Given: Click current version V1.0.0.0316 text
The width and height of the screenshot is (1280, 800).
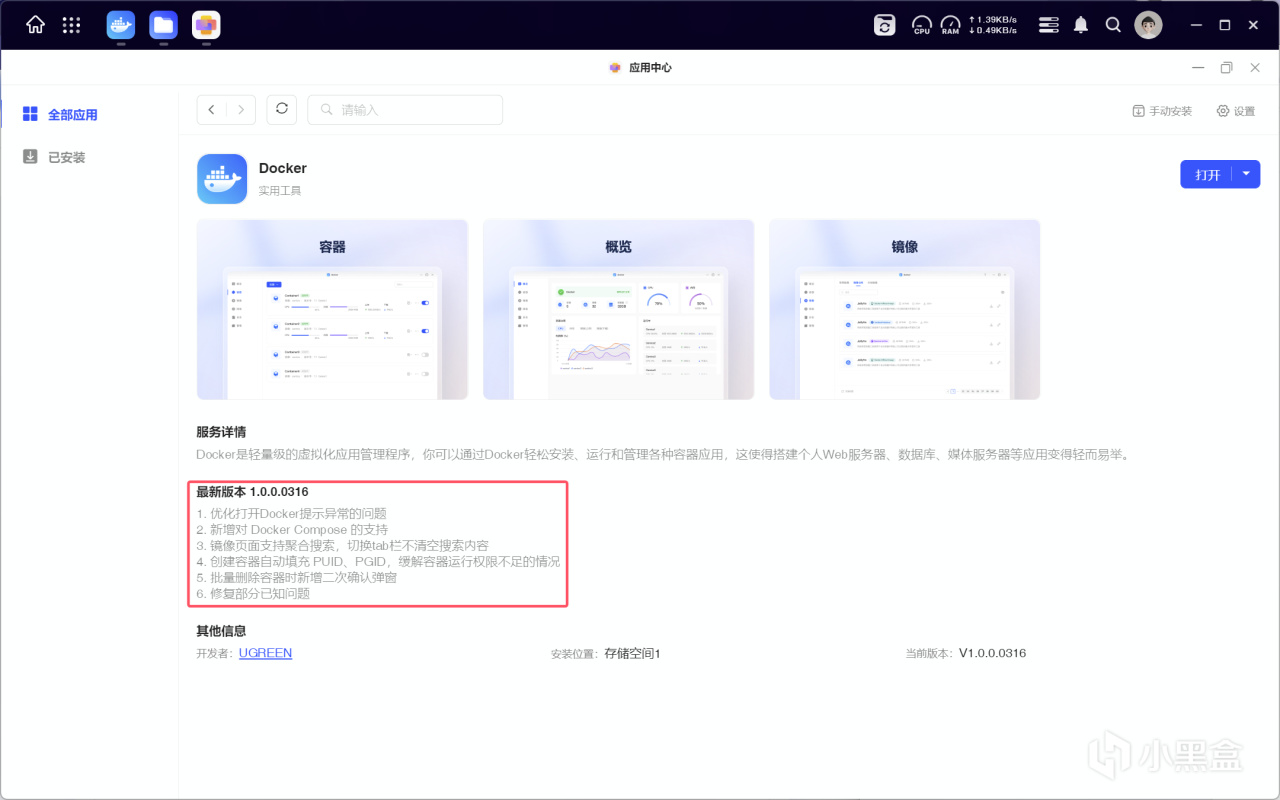Looking at the screenshot, I should coord(992,653).
